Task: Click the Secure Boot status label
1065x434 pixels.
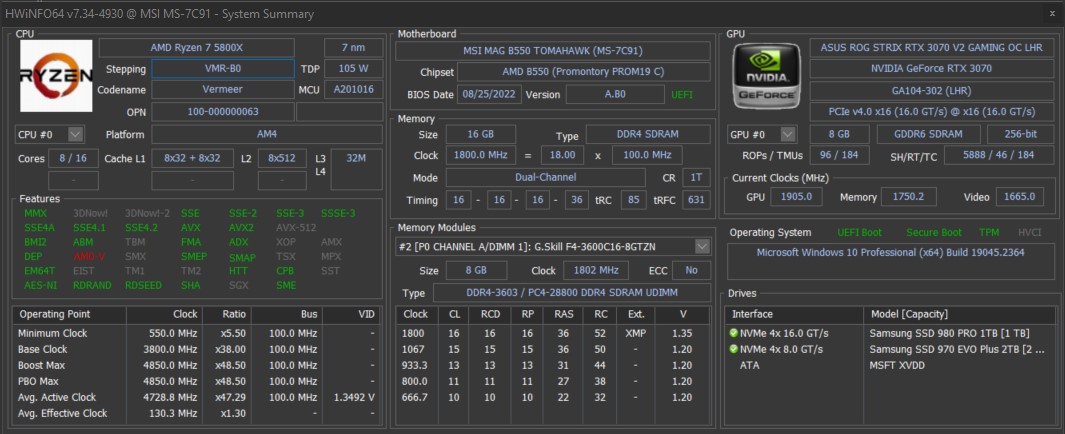Action: 934,232
